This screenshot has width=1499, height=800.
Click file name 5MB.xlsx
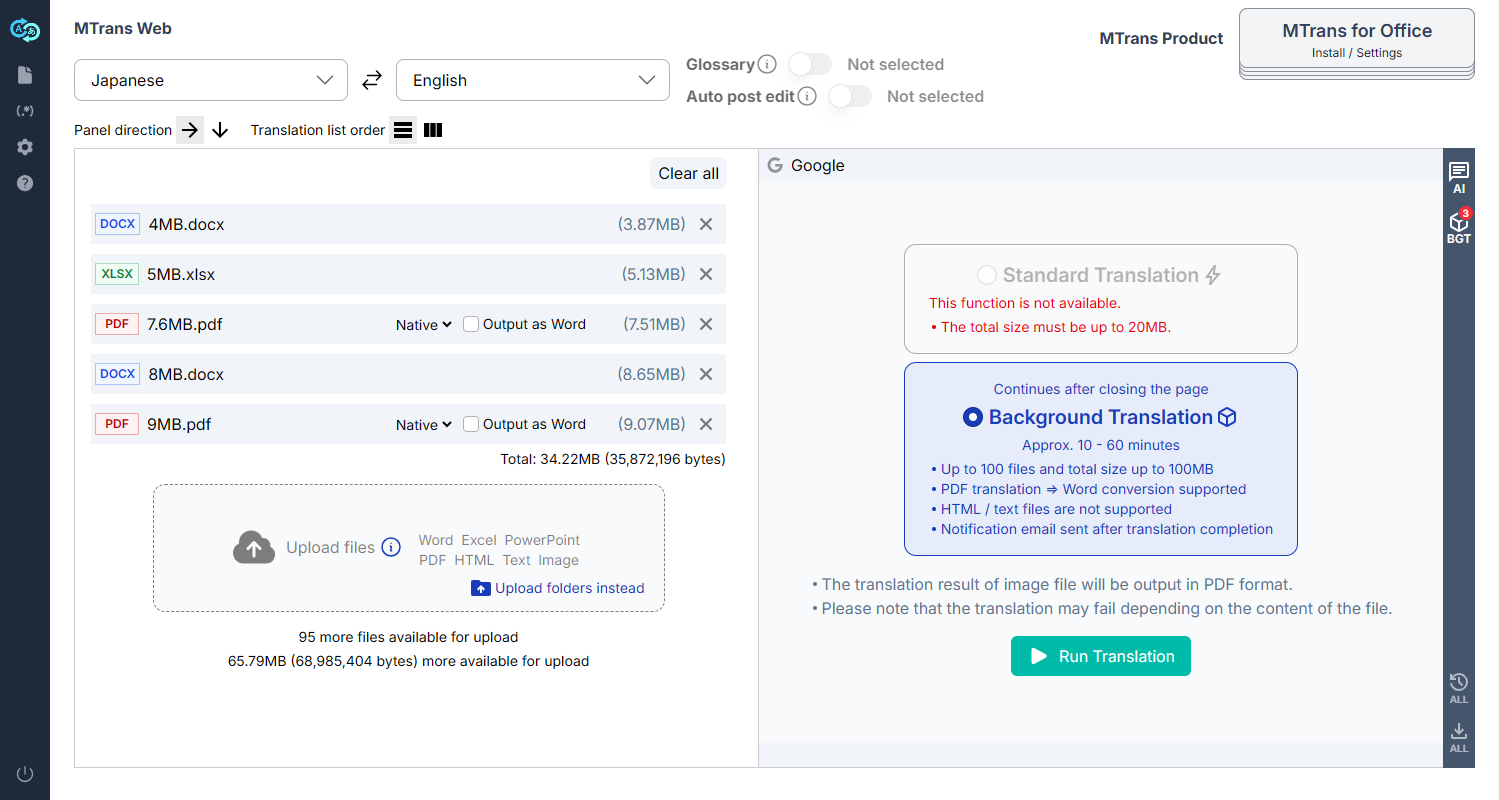click(x=181, y=274)
